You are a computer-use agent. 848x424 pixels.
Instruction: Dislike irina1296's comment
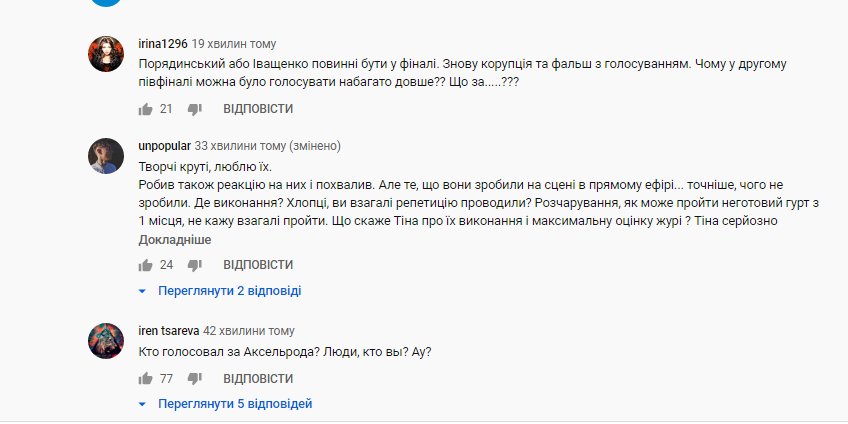[195, 108]
